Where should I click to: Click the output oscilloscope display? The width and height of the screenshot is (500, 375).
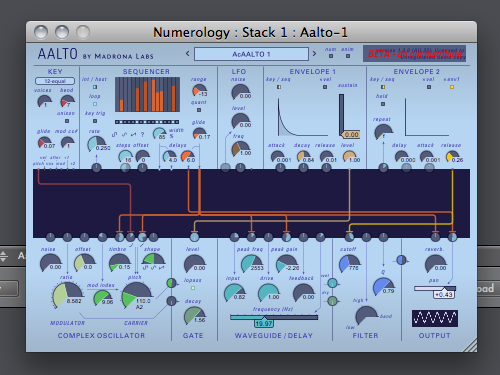point(434,318)
